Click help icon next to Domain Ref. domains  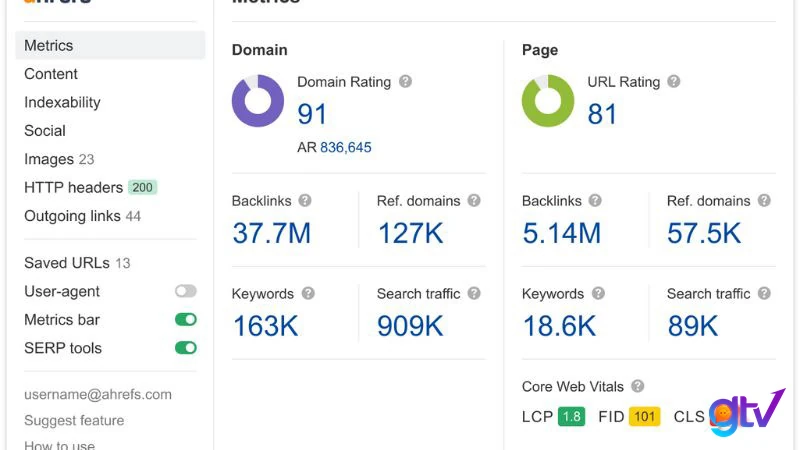[474, 201]
